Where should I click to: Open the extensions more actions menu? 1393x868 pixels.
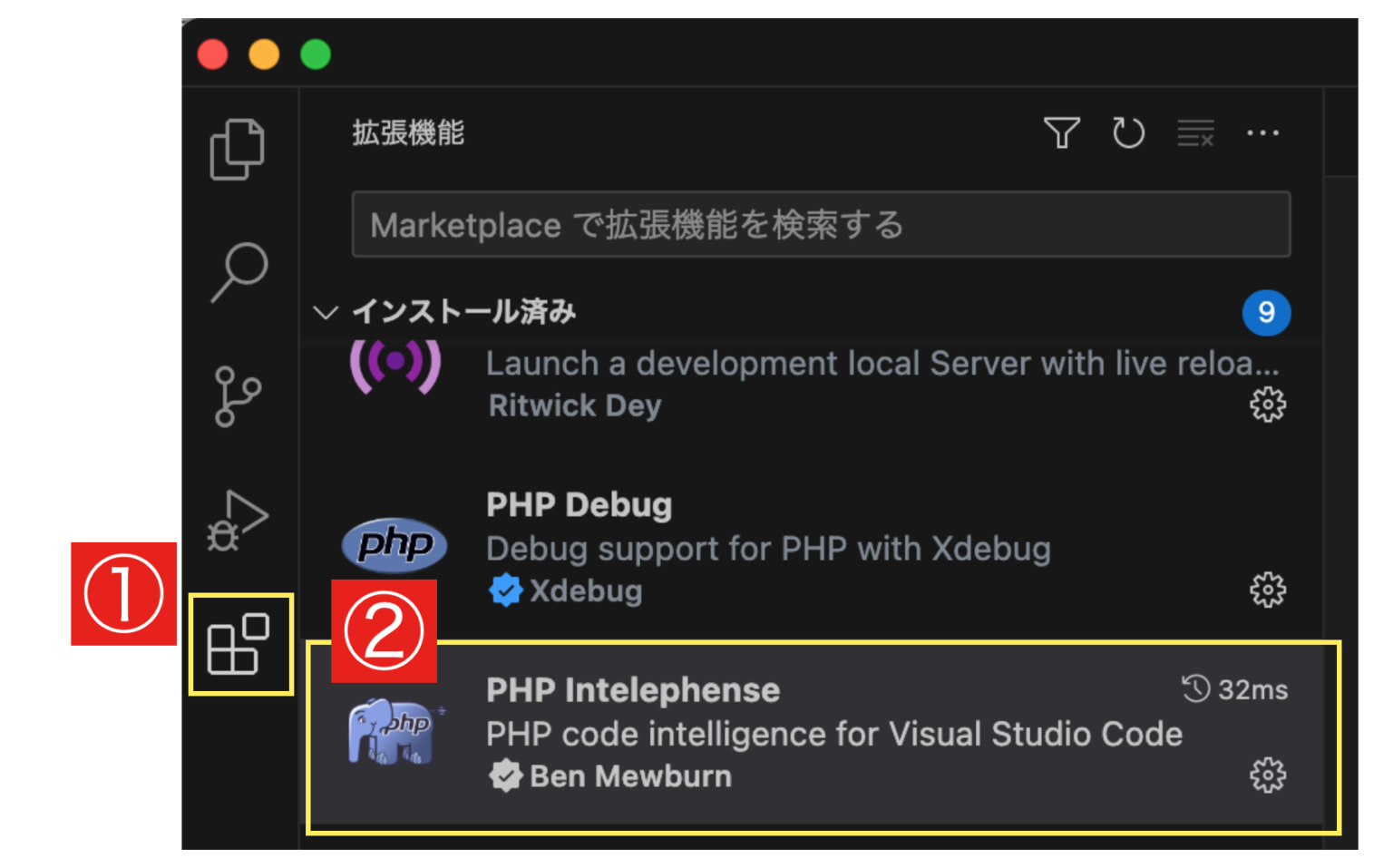point(1264,132)
